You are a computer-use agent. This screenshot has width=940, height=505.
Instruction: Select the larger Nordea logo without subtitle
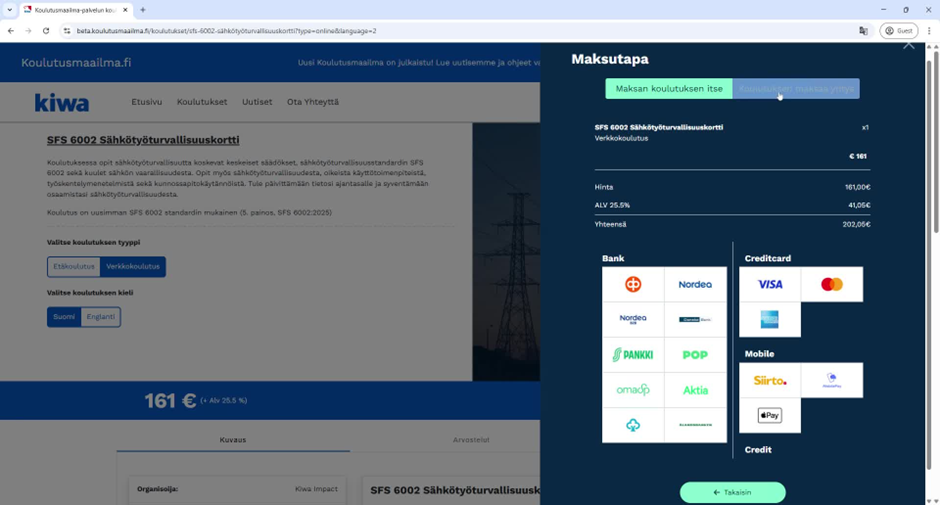tap(695, 284)
